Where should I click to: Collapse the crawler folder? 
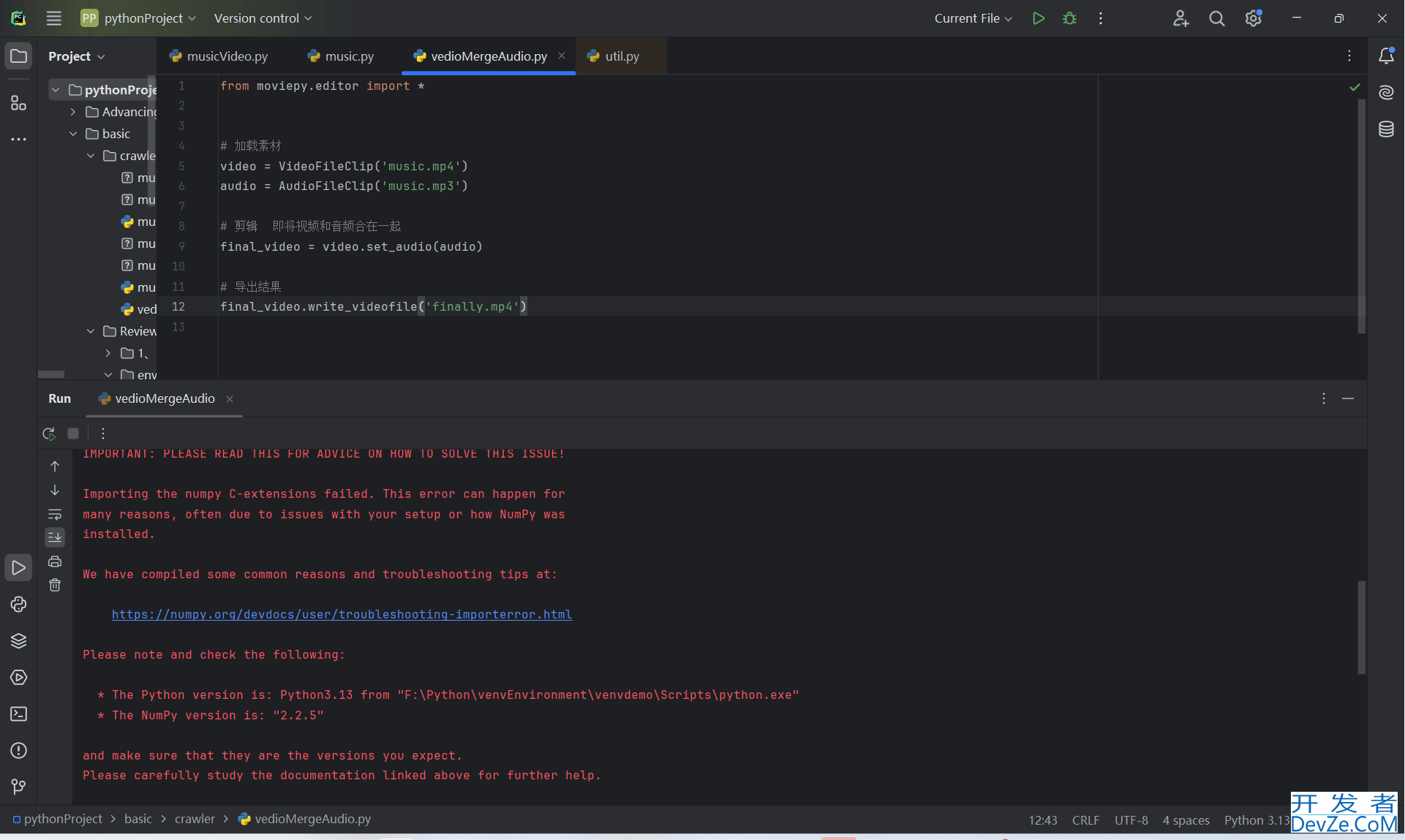point(91,156)
